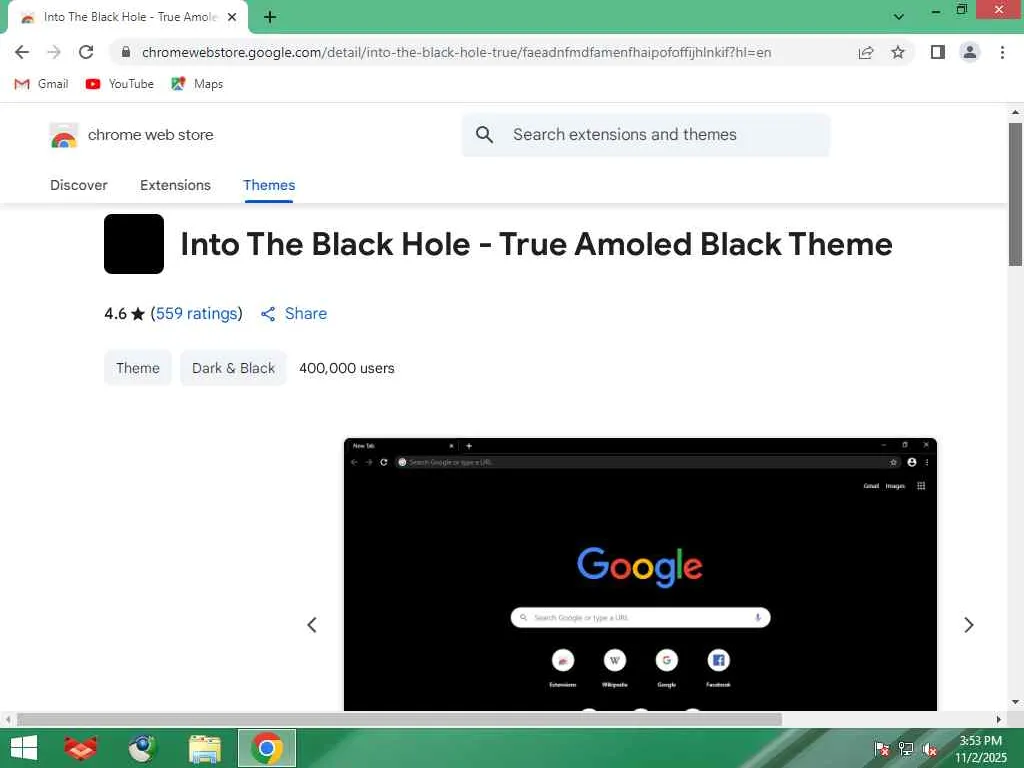Open the second taskbar application icon
Viewport: 1024px width, 768px height.
coord(142,748)
